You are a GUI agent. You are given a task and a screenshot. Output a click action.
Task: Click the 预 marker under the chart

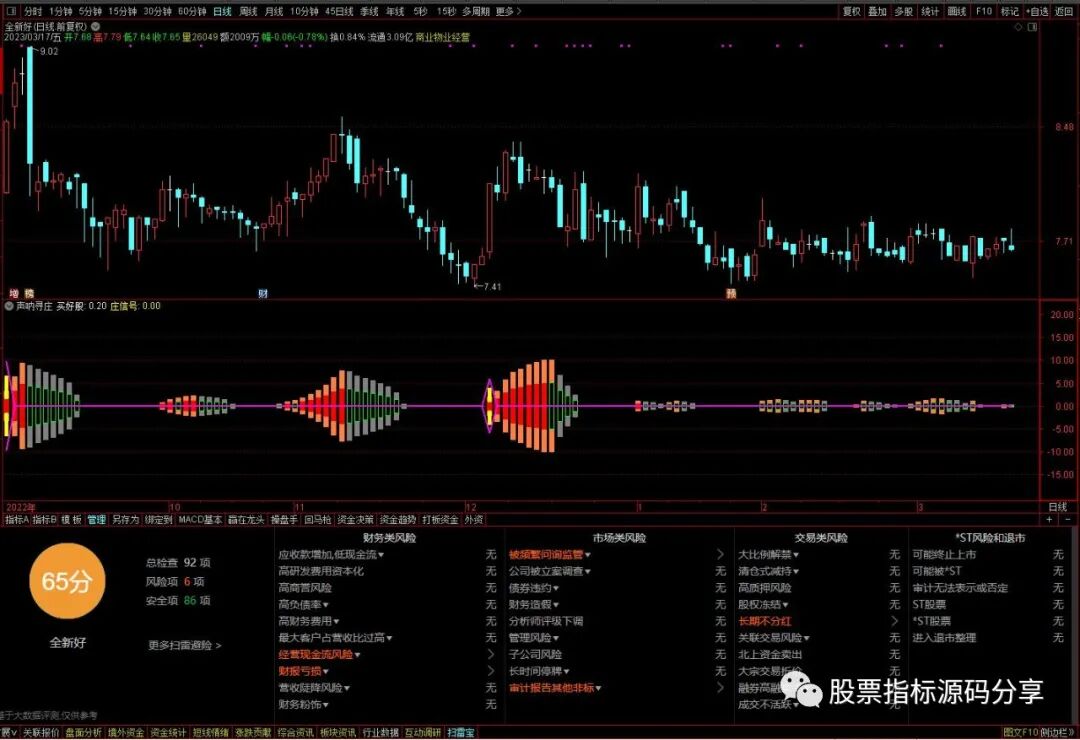coord(731,294)
